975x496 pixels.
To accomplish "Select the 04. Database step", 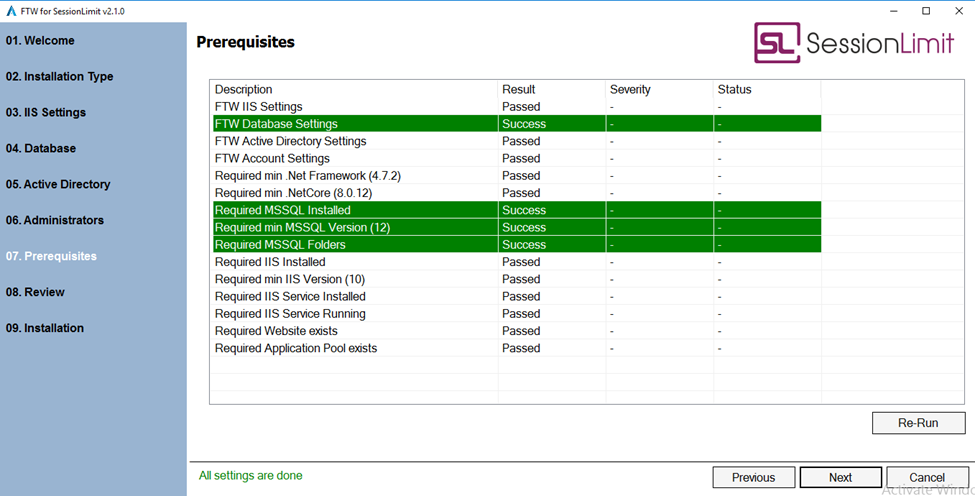I will [41, 149].
